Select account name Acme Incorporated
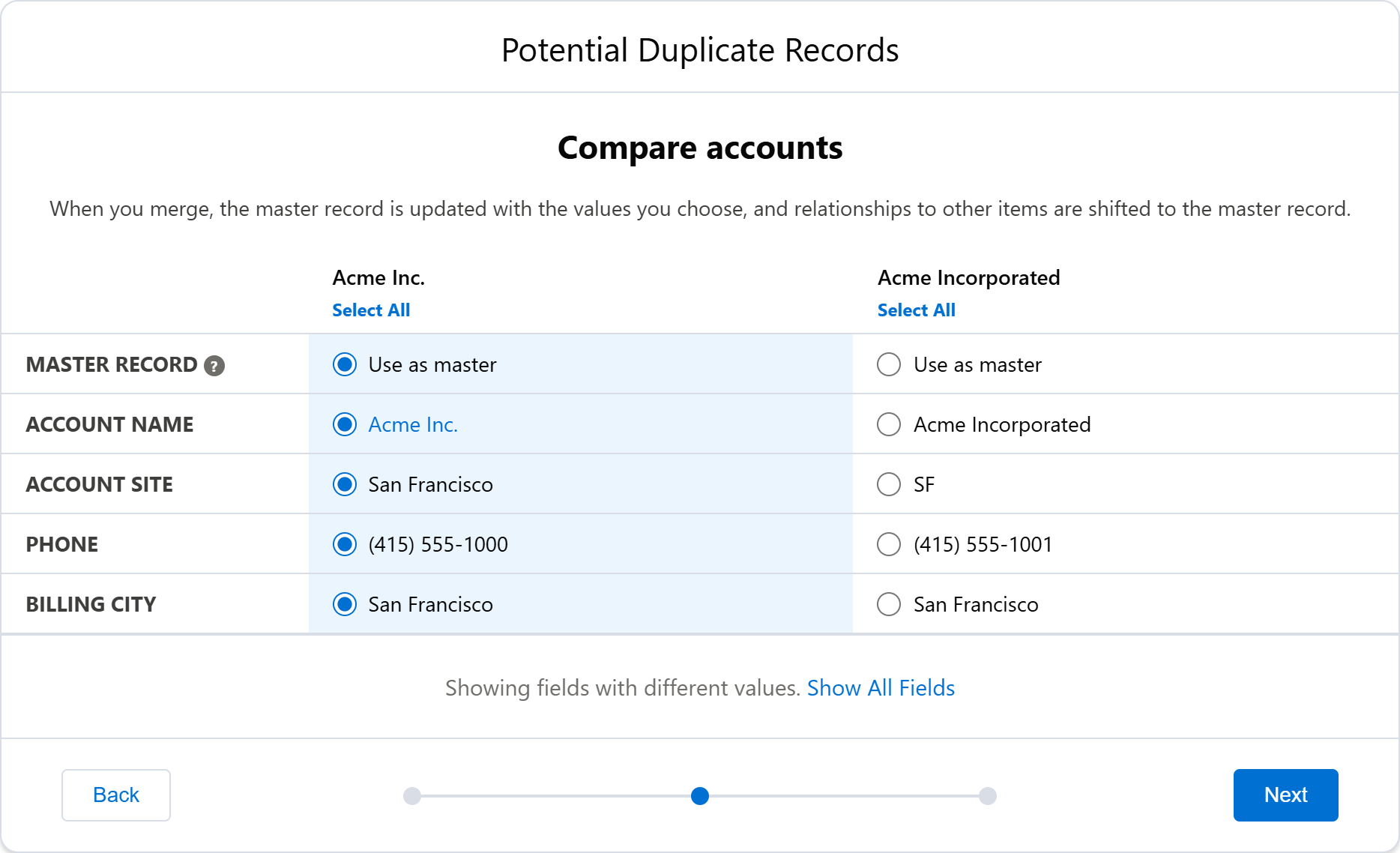The image size is (1400, 853). click(888, 424)
